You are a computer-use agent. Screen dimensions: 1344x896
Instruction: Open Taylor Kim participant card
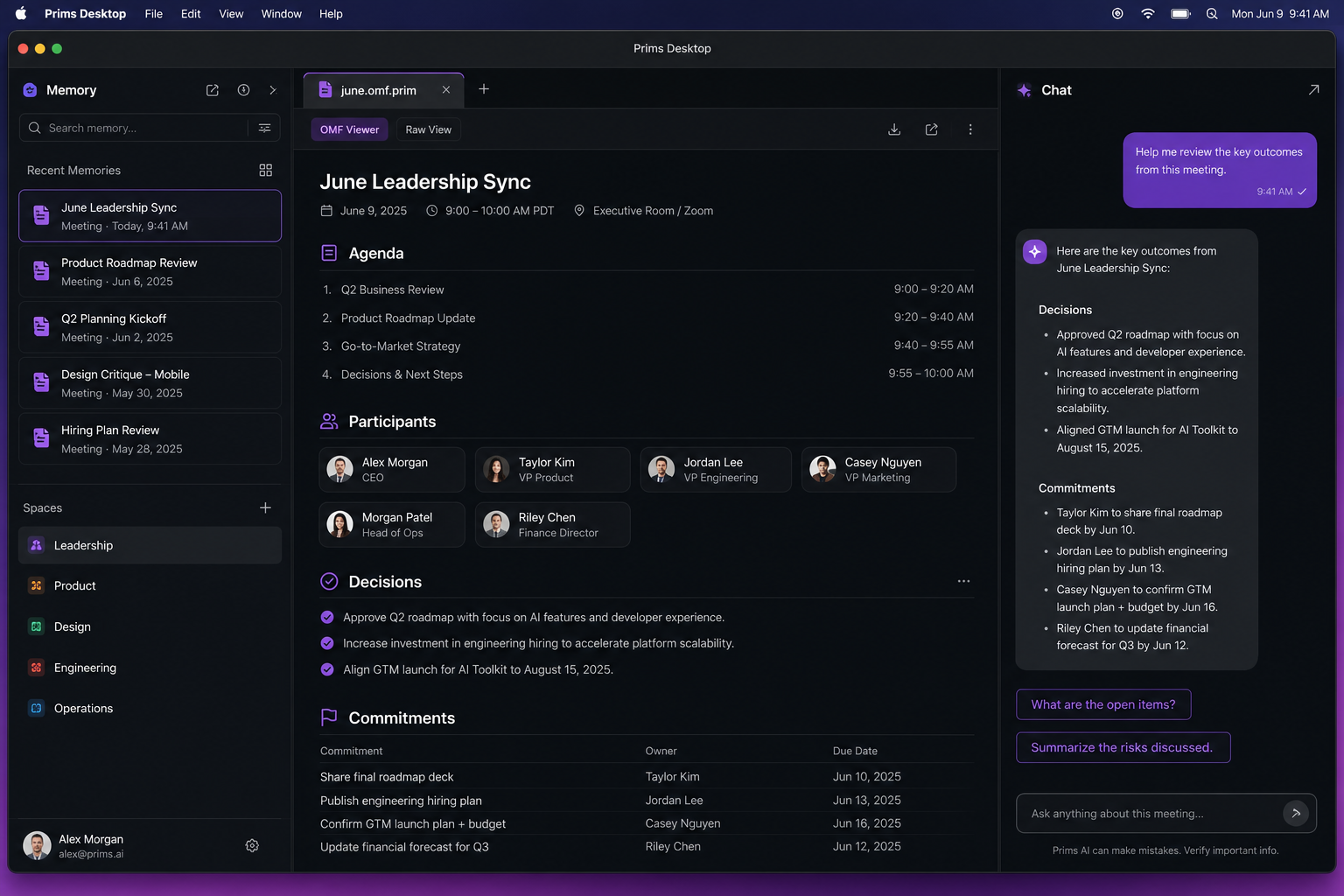tap(552, 470)
